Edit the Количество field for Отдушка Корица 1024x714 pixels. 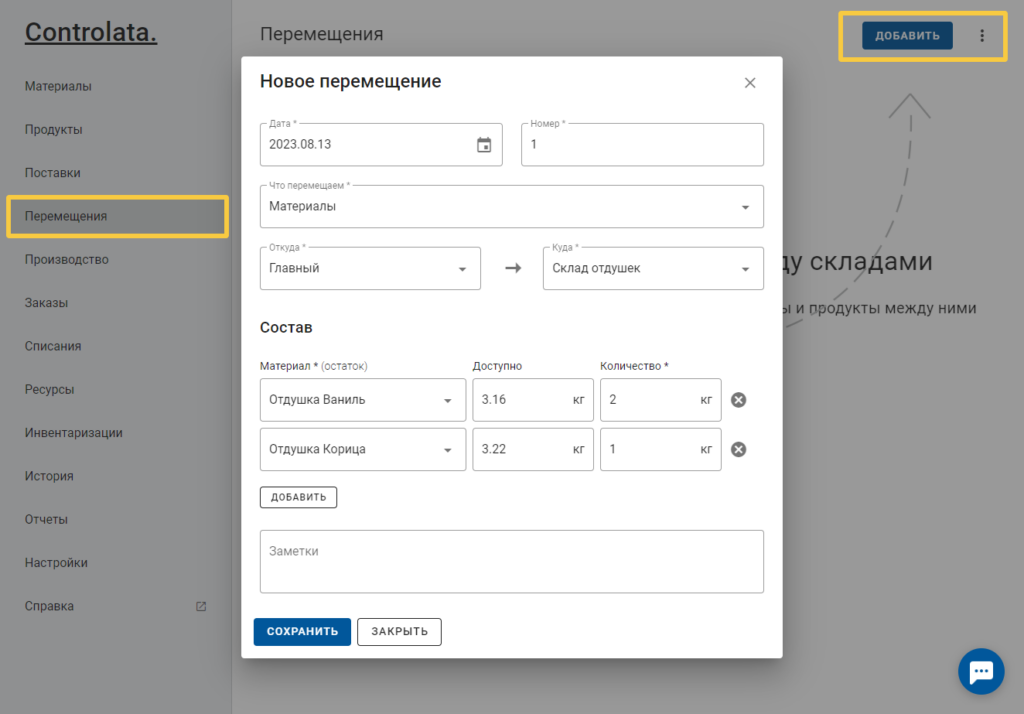[x=660, y=449]
